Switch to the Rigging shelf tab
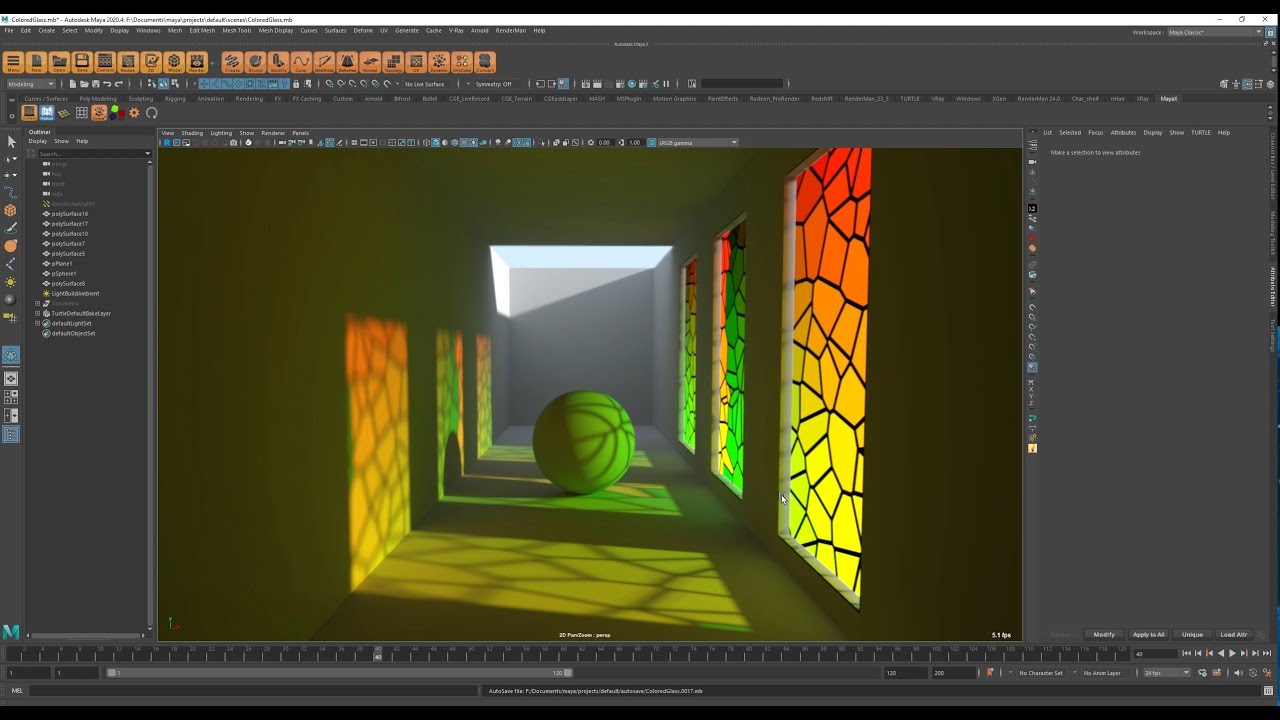The height and width of the screenshot is (720, 1280). coord(175,99)
